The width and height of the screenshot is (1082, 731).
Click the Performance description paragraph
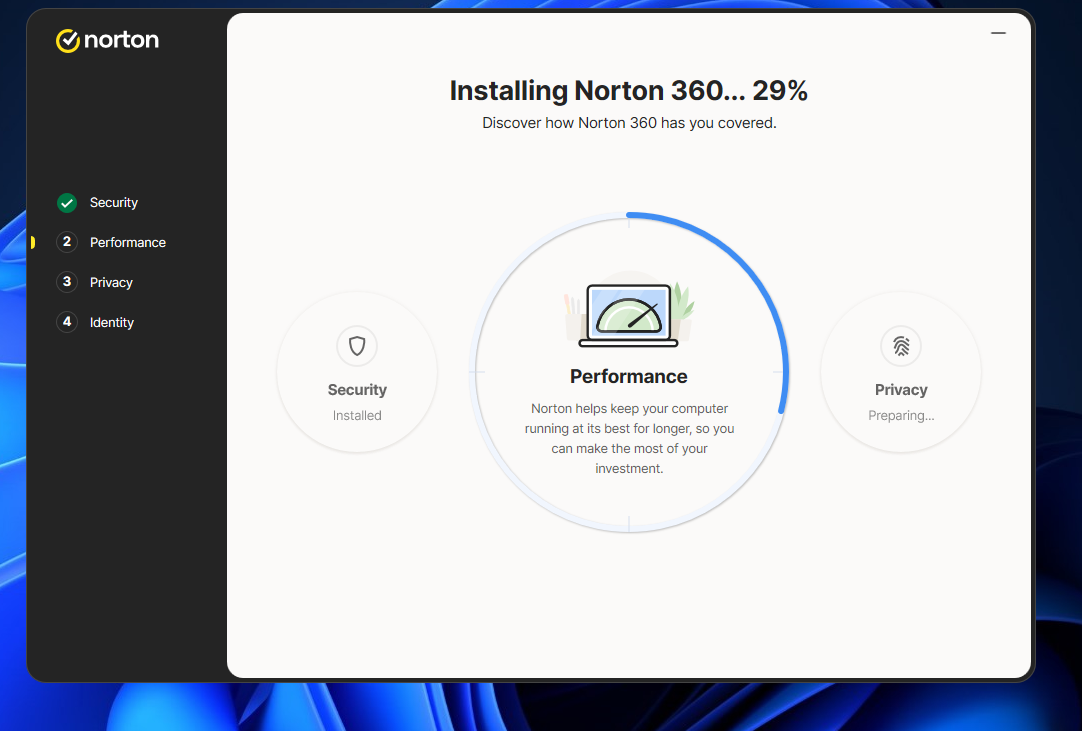(x=629, y=438)
